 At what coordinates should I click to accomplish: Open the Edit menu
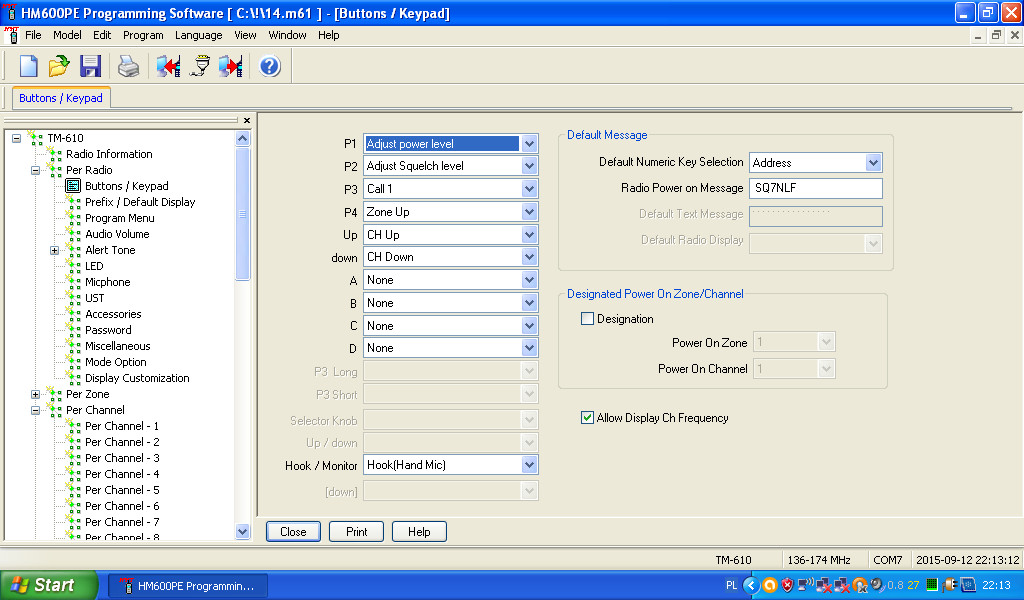(102, 35)
